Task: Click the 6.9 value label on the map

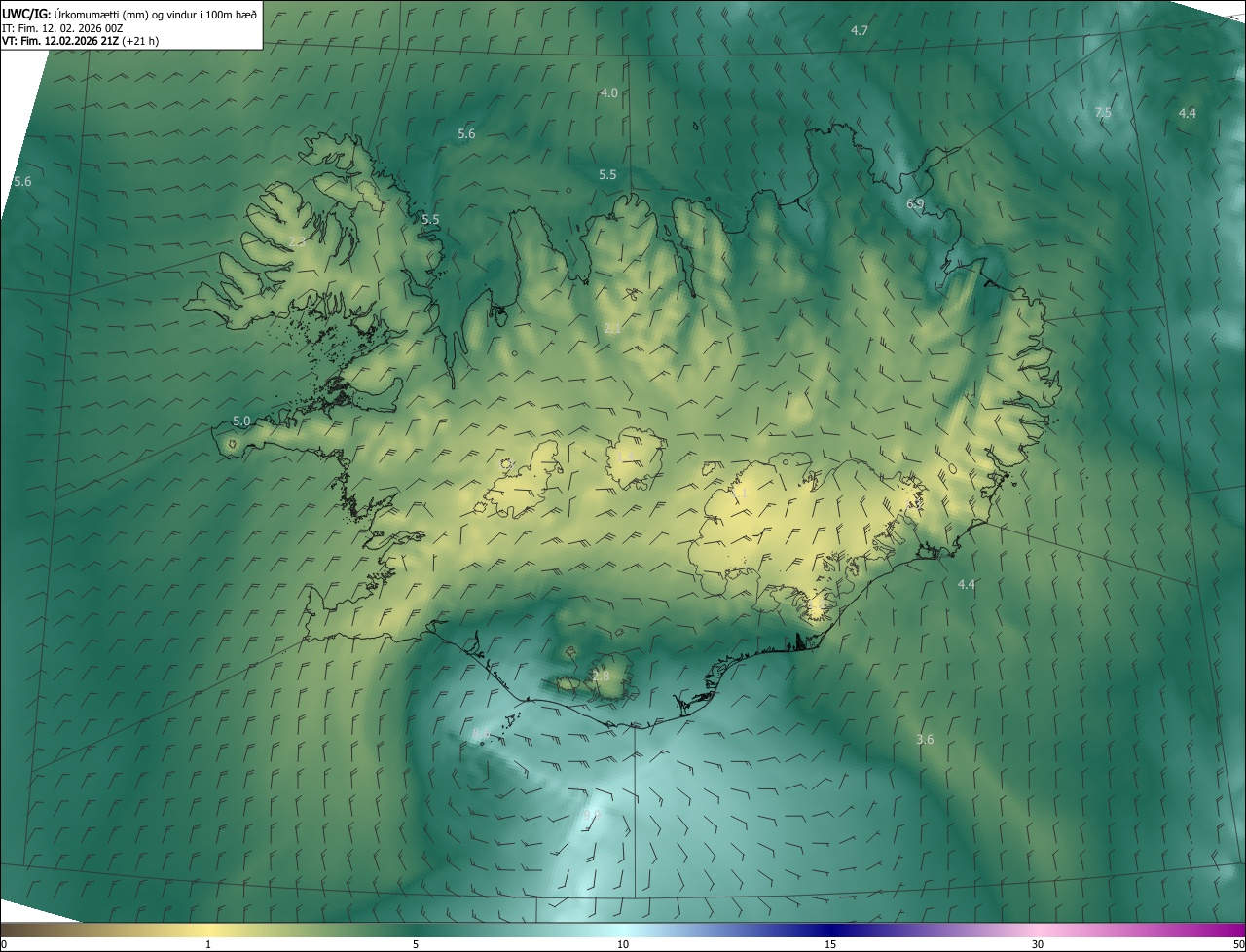Action: (x=915, y=203)
